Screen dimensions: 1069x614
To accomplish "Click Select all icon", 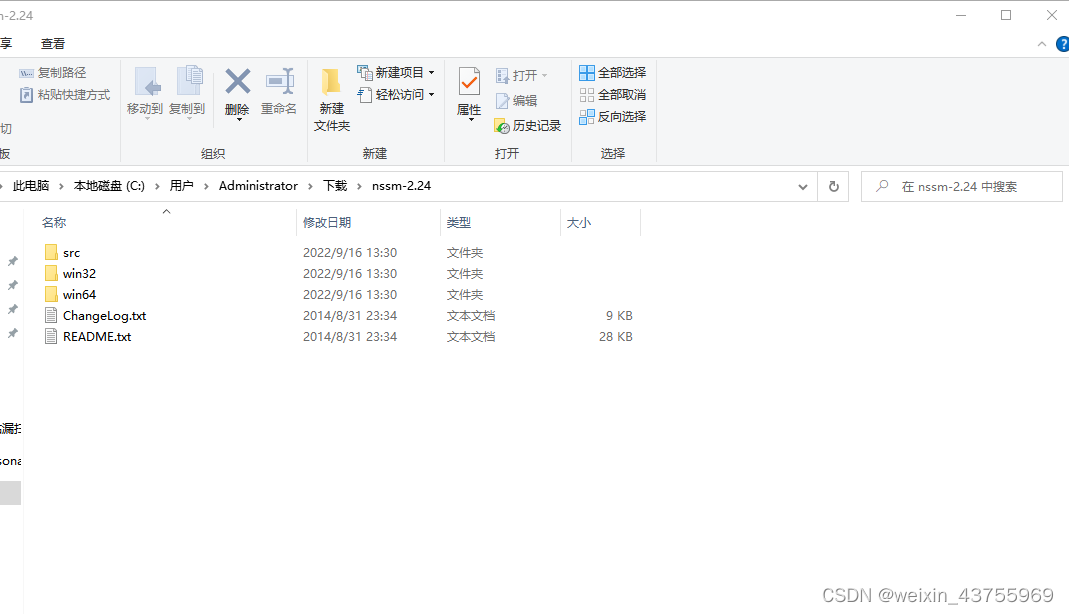I will click(587, 73).
